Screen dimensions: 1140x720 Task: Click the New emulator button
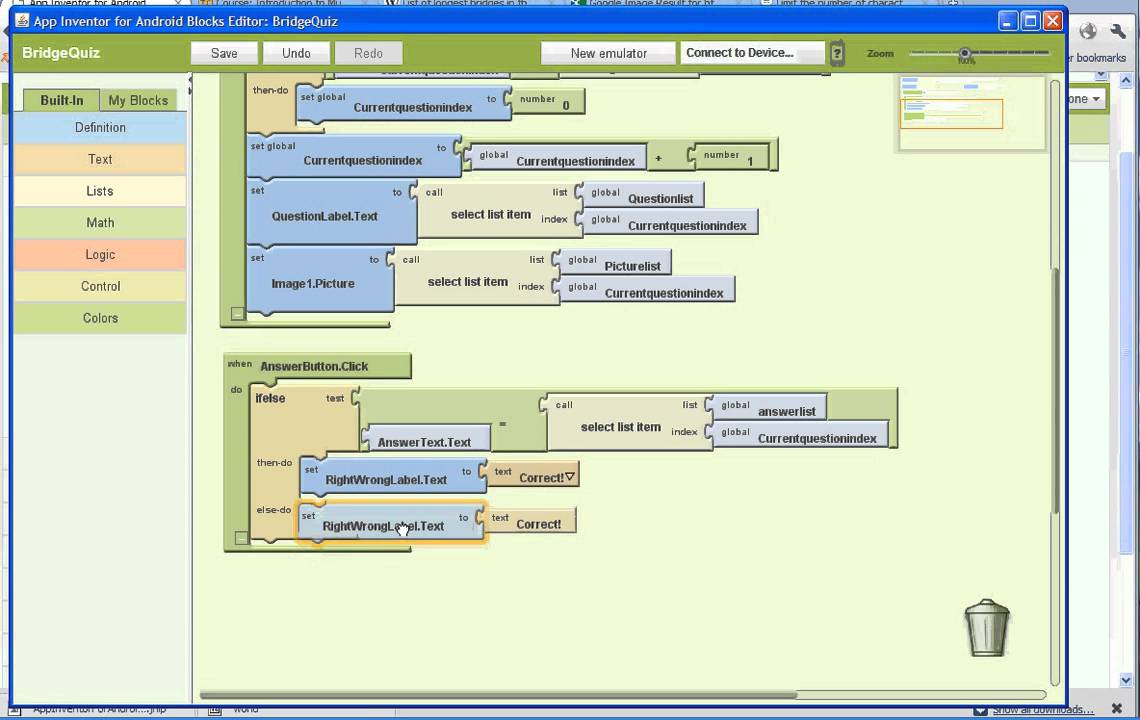[609, 53]
